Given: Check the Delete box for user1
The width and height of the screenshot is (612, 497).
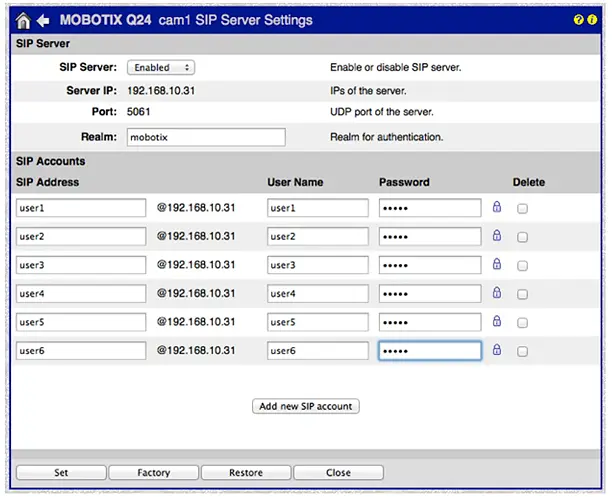Looking at the screenshot, I should tap(522, 208).
